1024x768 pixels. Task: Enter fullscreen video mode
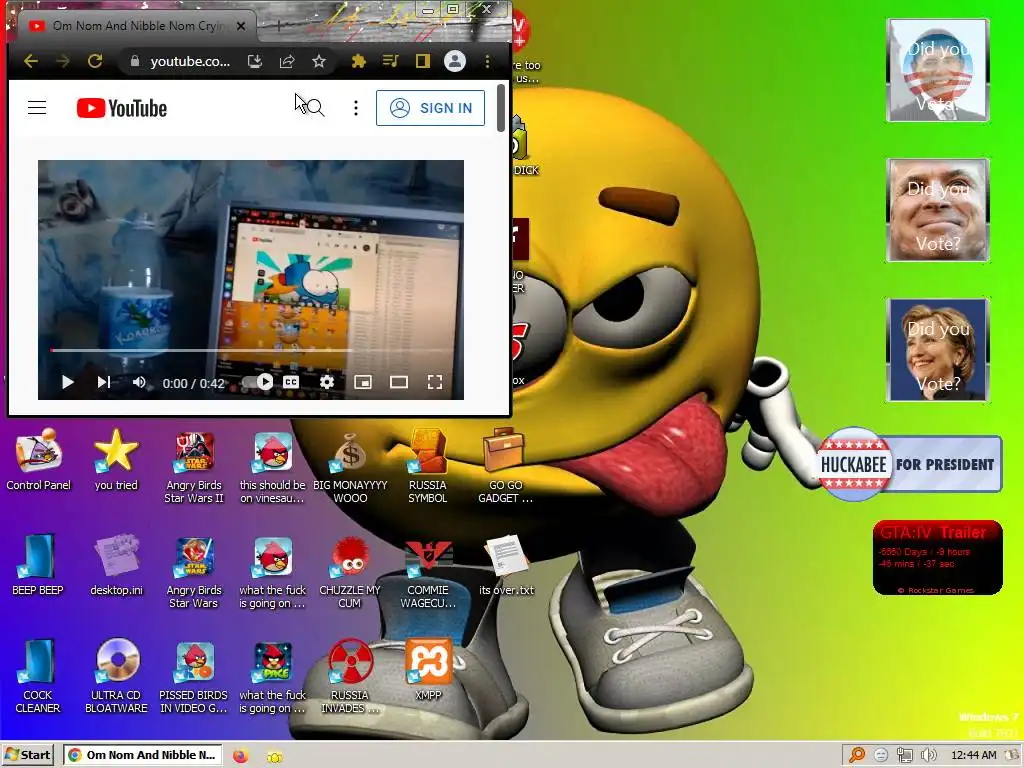435,382
